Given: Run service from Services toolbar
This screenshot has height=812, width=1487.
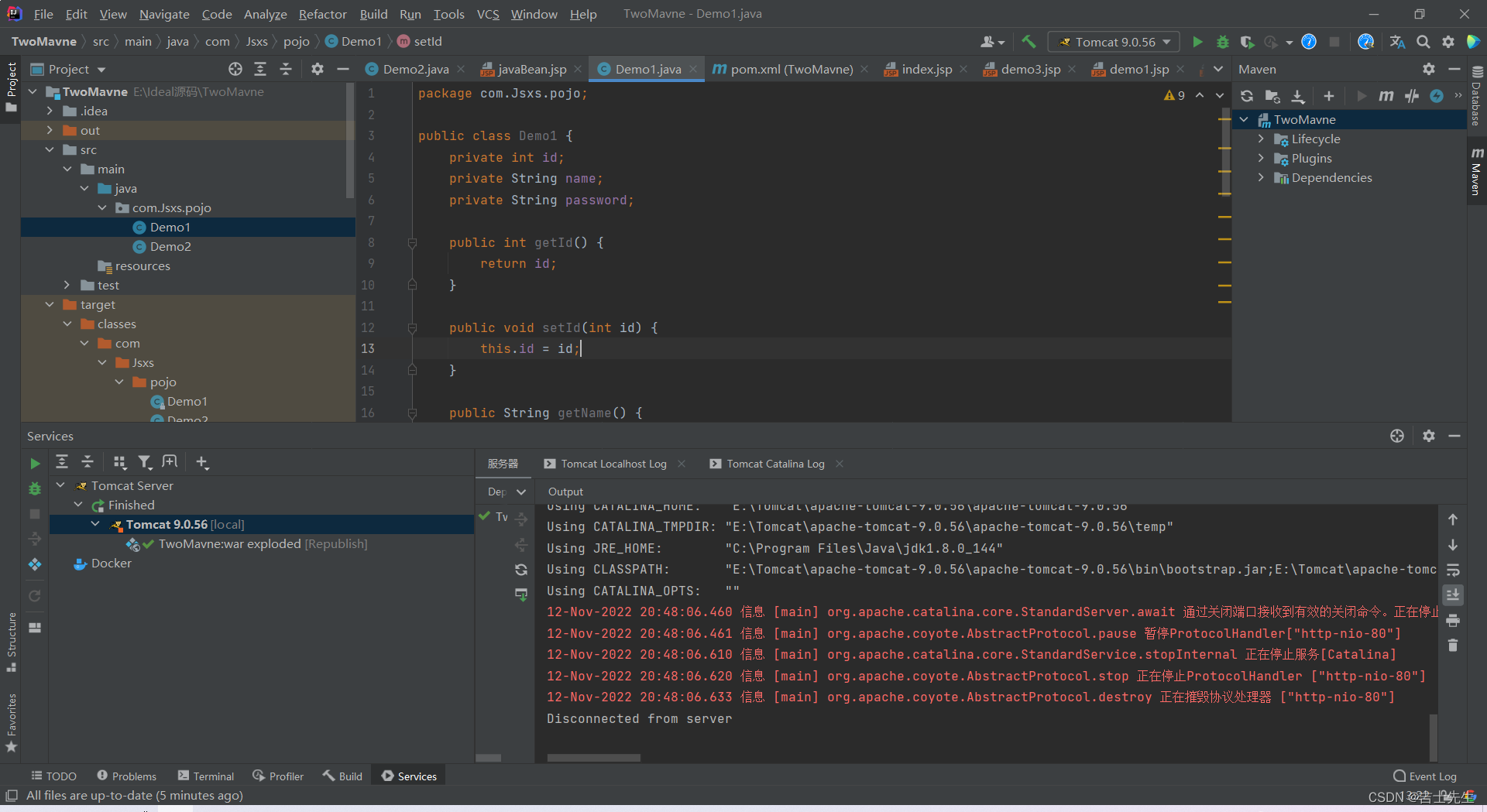Looking at the screenshot, I should point(35,463).
